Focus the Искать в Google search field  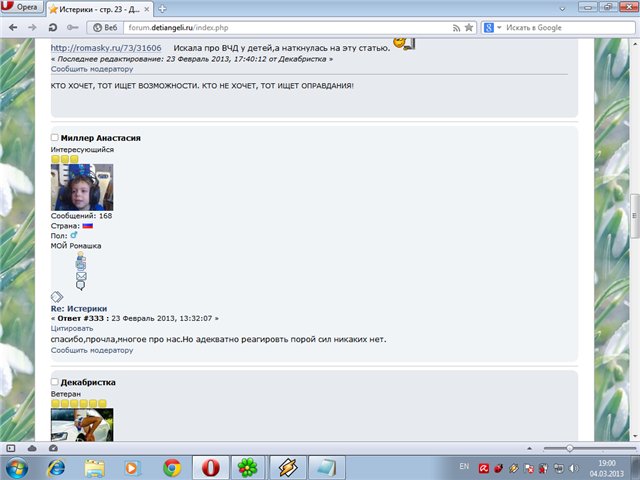[569, 28]
